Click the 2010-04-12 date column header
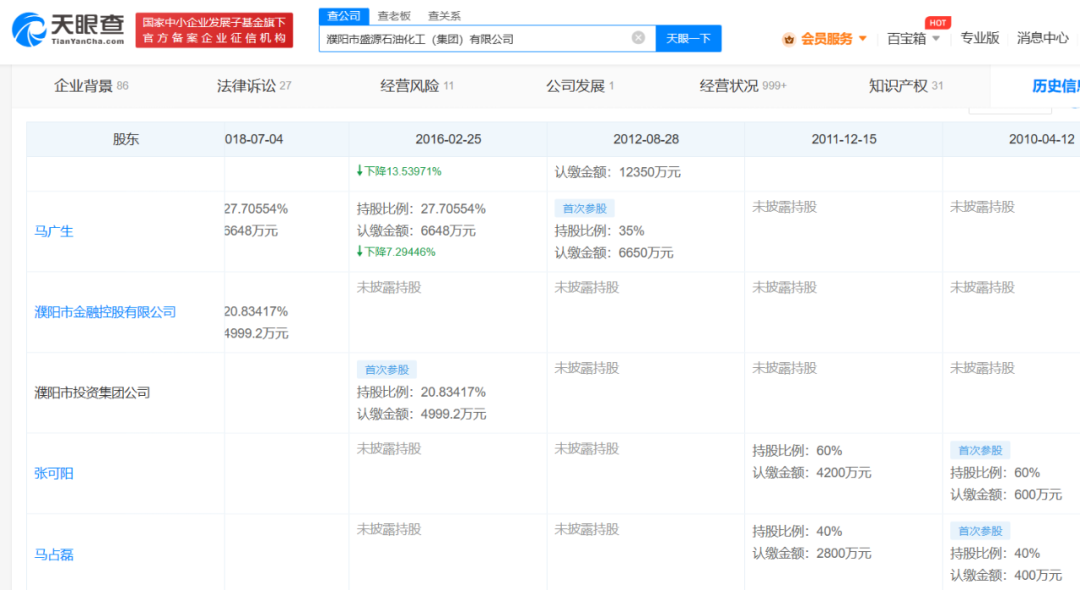Screen dimensions: 1080x590 click(1041, 139)
